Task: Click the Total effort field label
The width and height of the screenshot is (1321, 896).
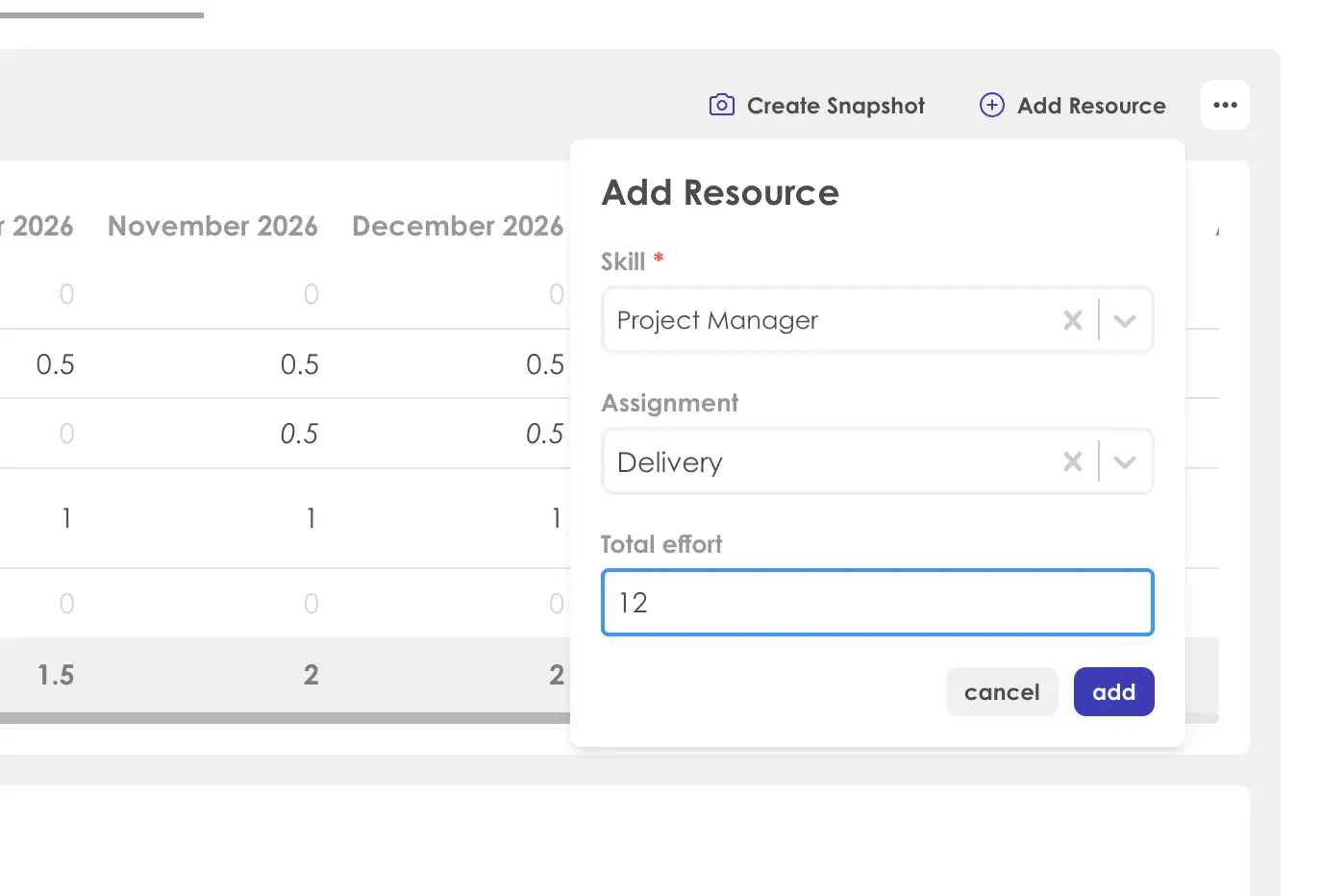Action: [661, 544]
